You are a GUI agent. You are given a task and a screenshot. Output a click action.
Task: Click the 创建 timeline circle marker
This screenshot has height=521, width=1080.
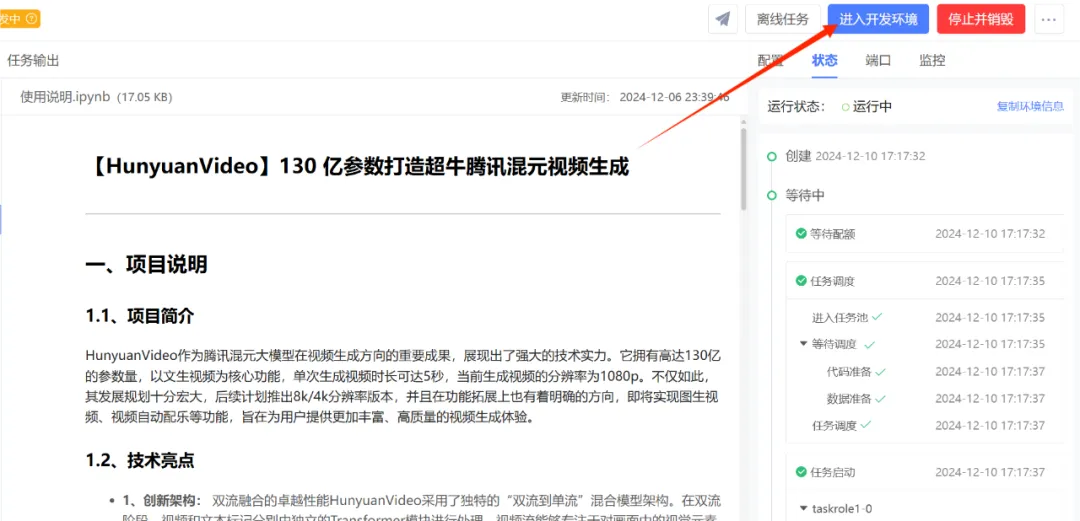click(x=772, y=156)
